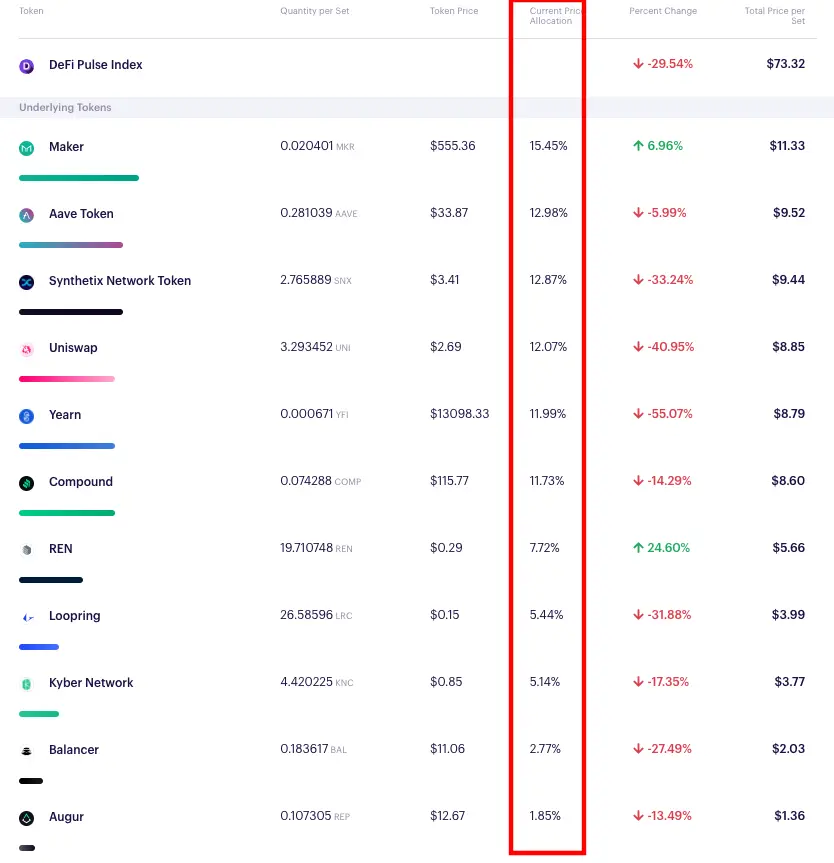Click the Maker green allocation bar

pyautogui.click(x=79, y=178)
